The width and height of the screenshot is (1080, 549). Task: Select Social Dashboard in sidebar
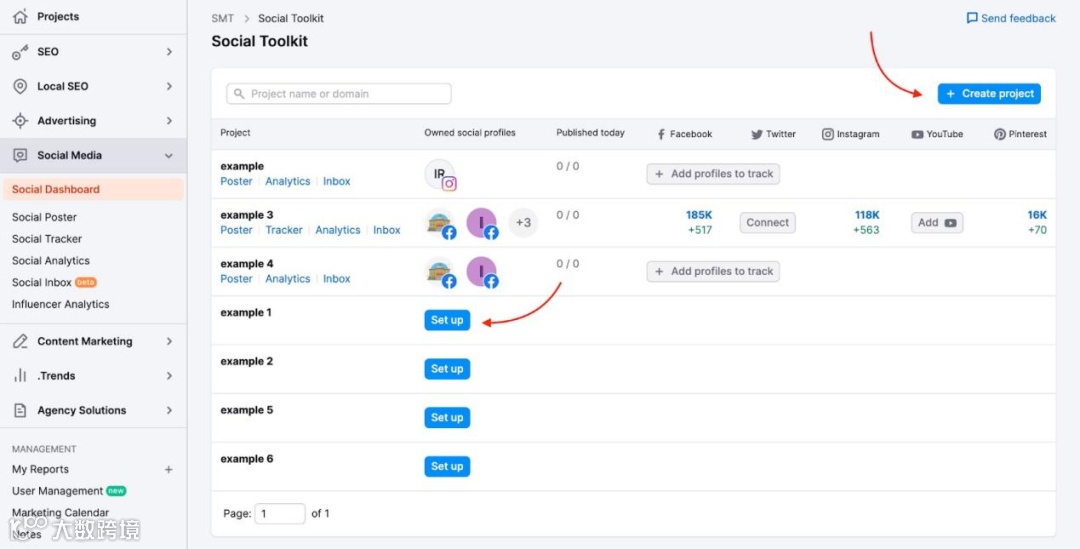click(x=94, y=189)
